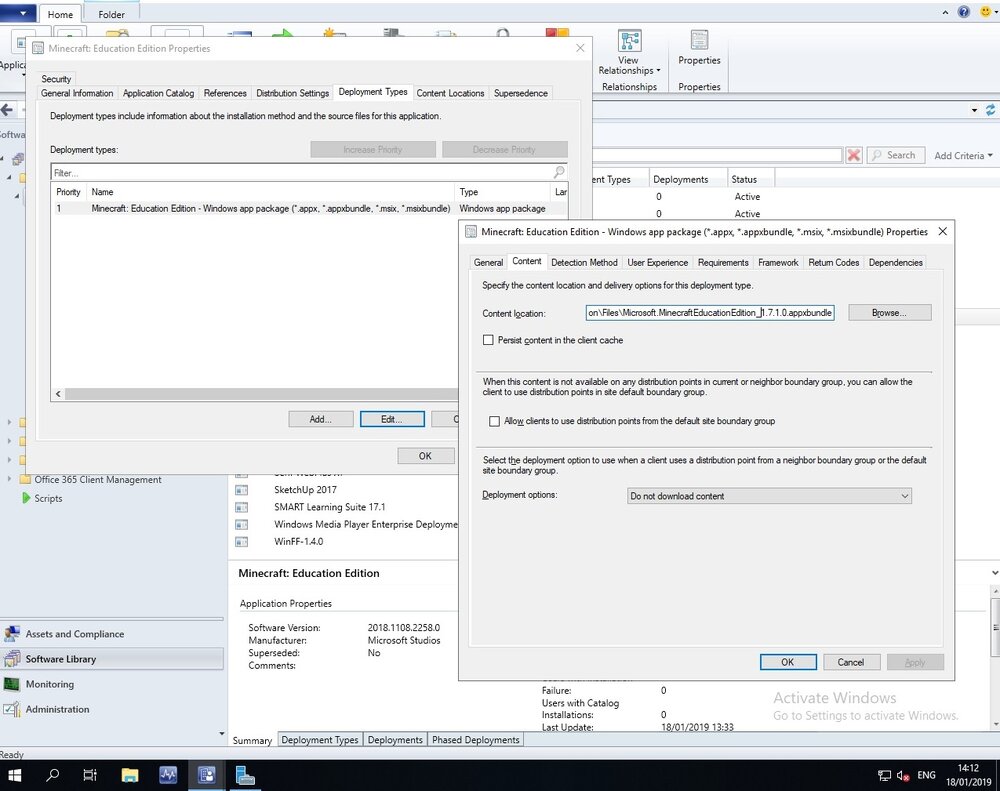Open the Supersedence tab in Minecraft Properties
1000x791 pixels.
pyautogui.click(x=520, y=92)
